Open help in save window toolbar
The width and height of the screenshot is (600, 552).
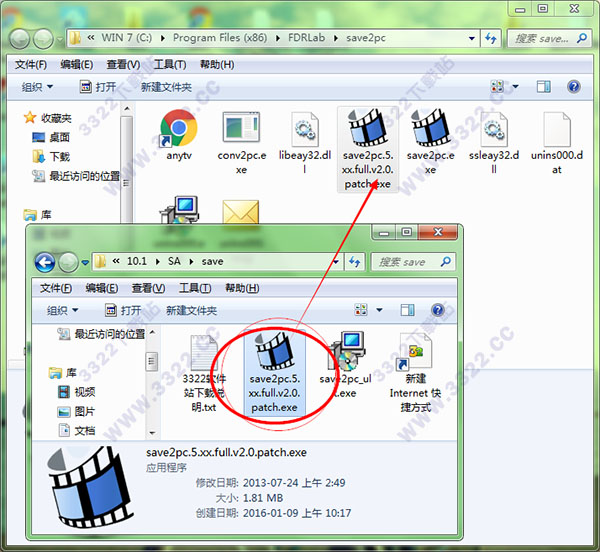coord(438,310)
